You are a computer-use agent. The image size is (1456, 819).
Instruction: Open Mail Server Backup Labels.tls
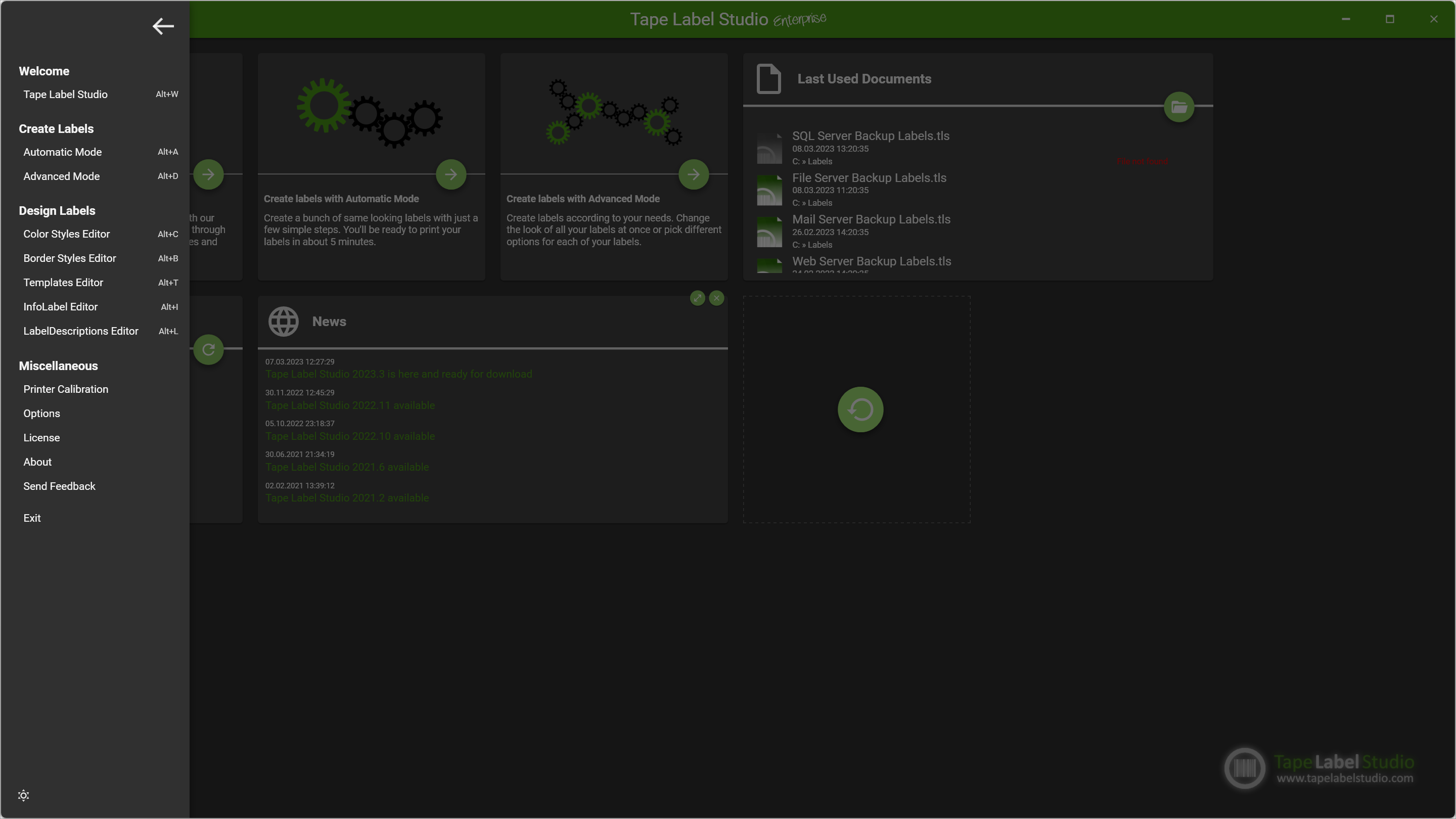pos(871,219)
